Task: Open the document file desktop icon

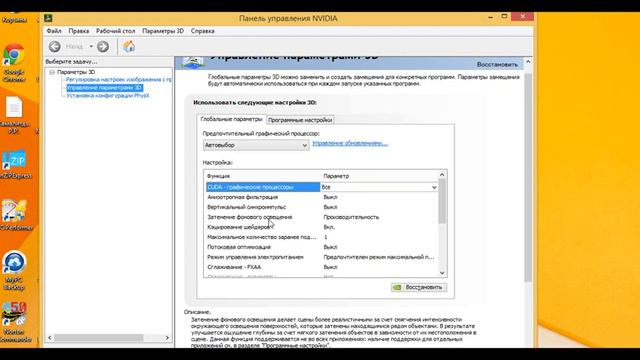Action: [14, 115]
